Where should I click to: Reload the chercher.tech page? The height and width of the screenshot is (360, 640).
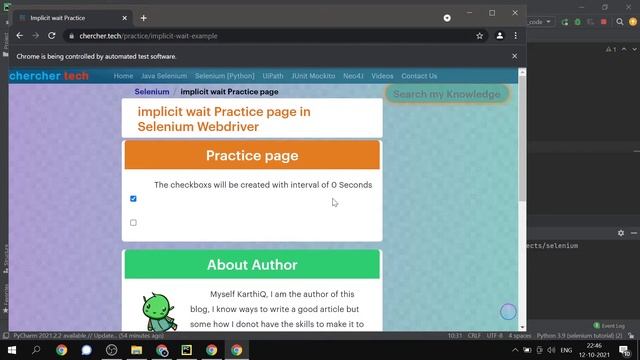(51, 36)
